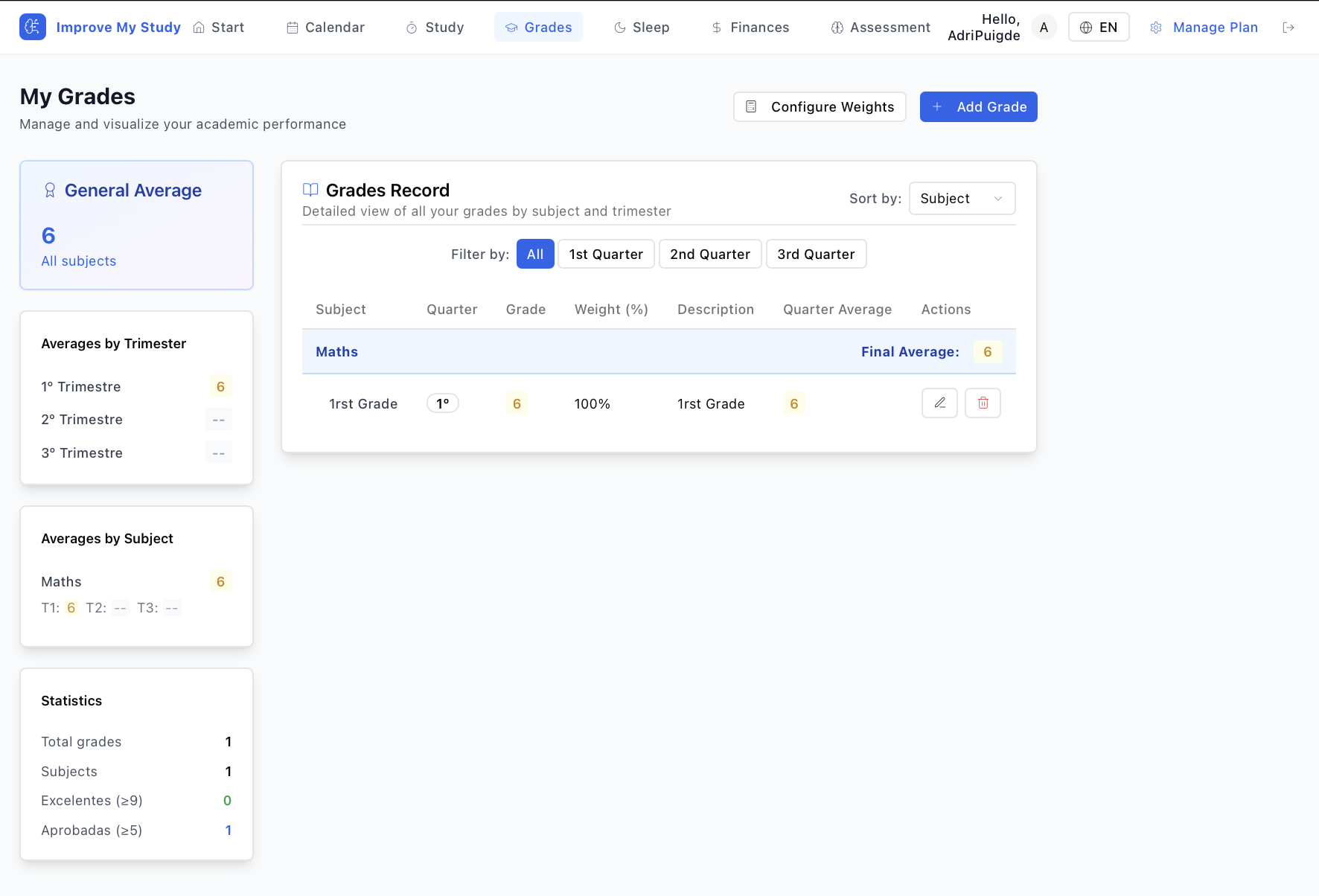Filter grades by 3rd Quarter
Image resolution: width=1319 pixels, height=896 pixels.
point(816,254)
